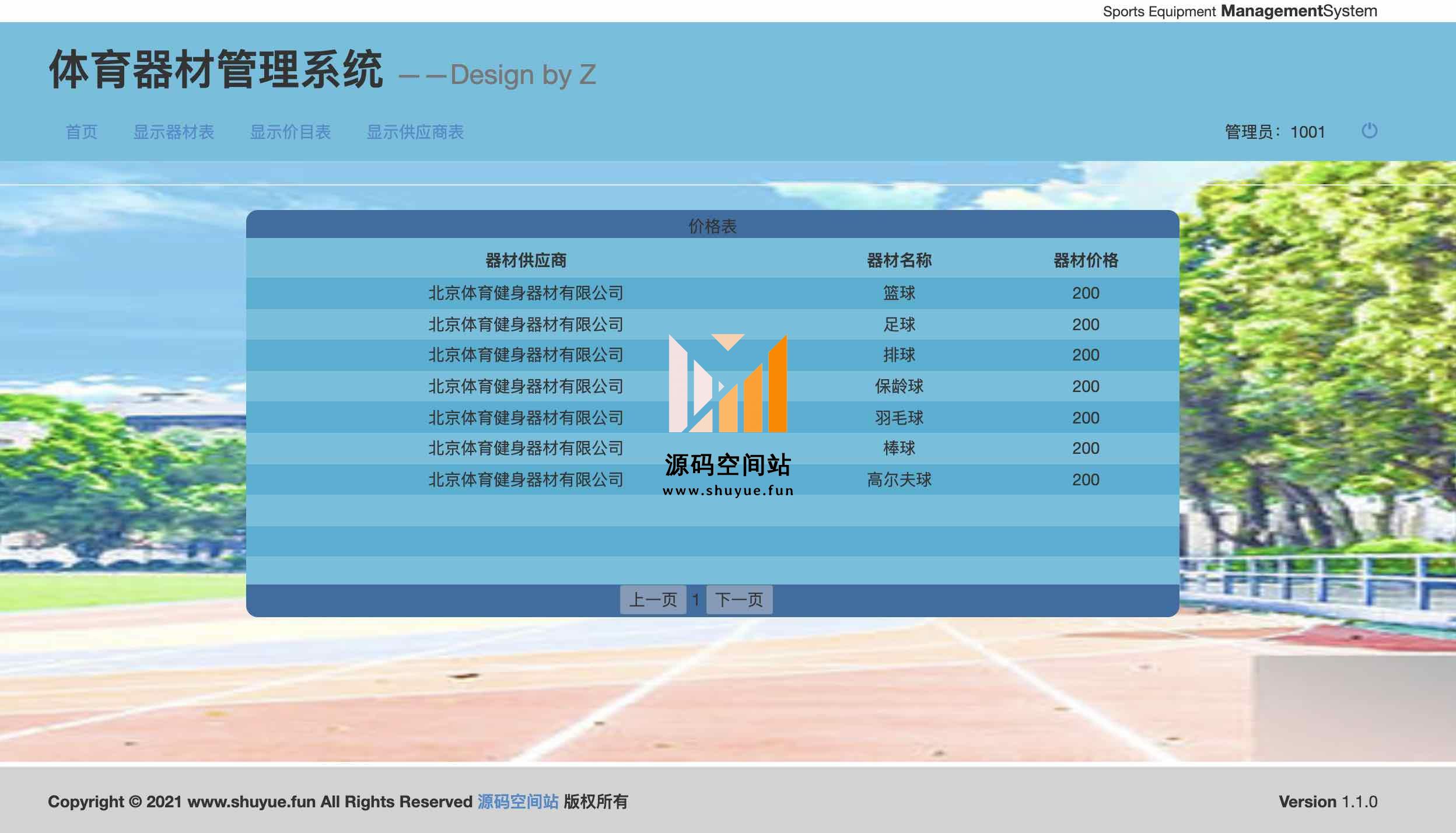Screen dimensions: 1456x833
Task: Click the Version 1.1.0 text
Action: coord(1328,801)
